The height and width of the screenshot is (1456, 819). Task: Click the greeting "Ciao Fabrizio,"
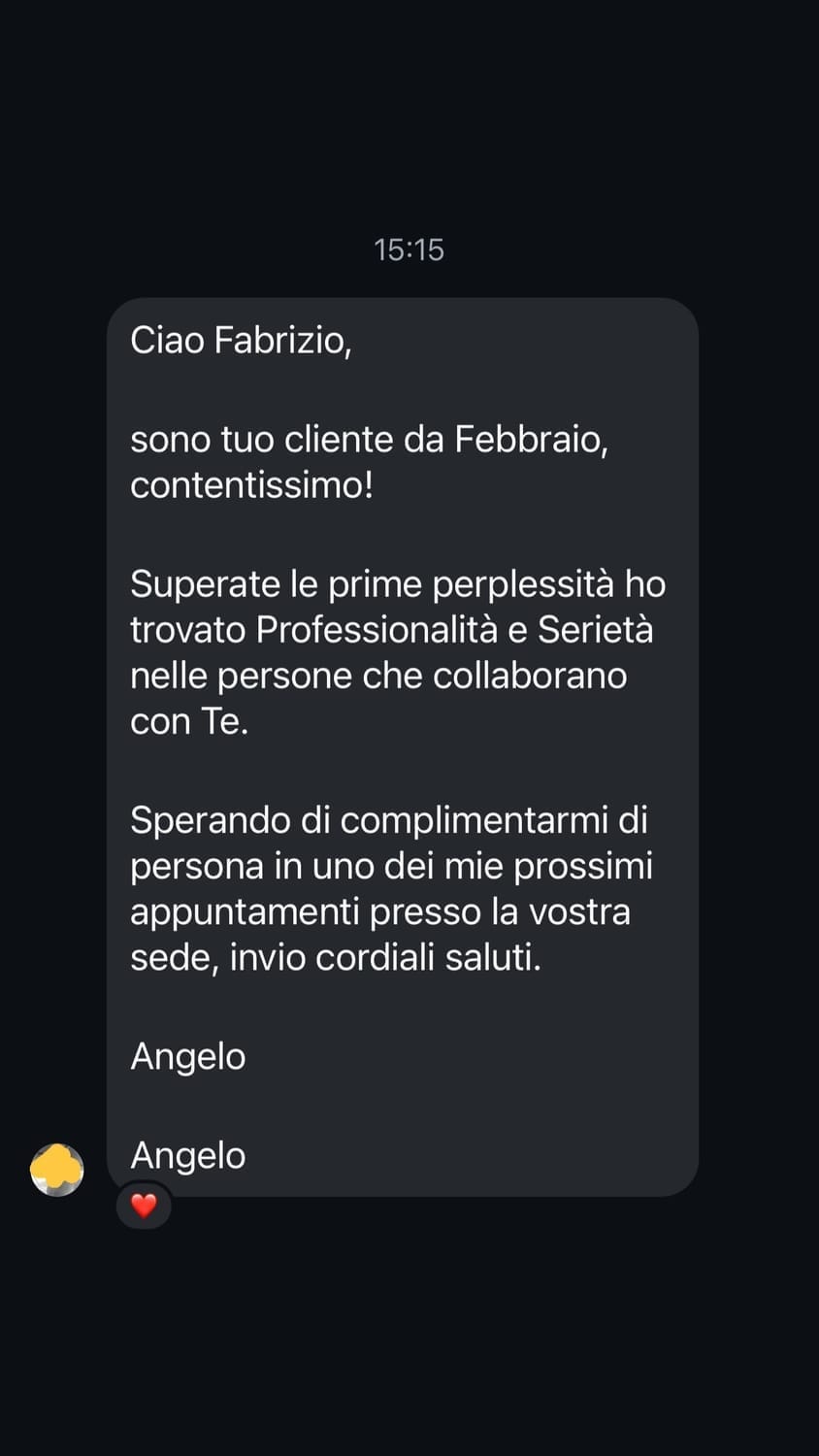point(241,341)
